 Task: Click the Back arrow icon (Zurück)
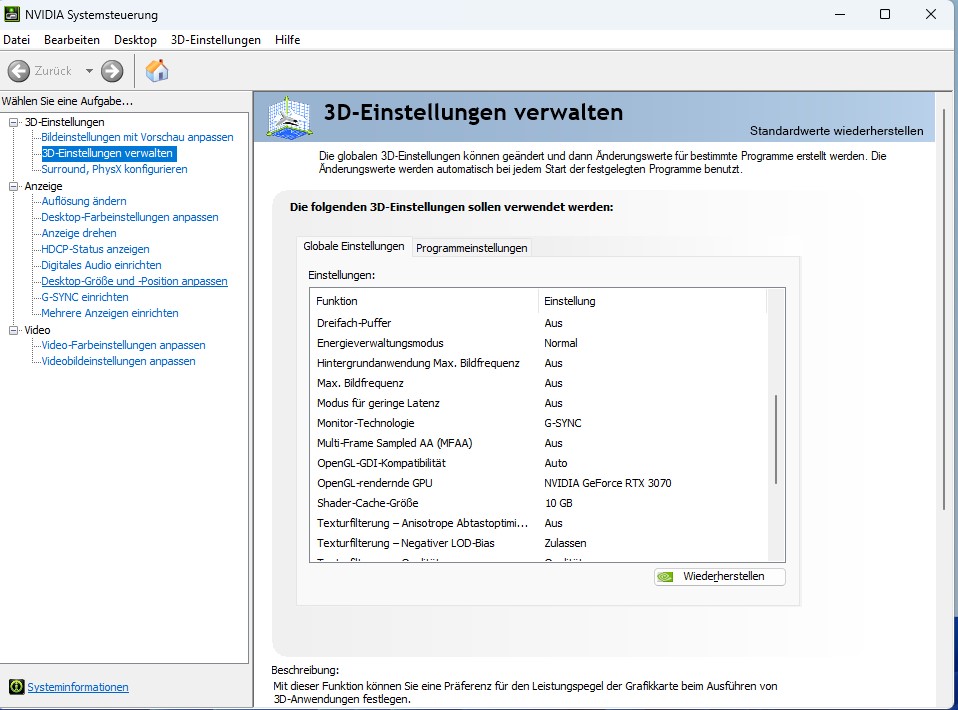click(x=18, y=71)
